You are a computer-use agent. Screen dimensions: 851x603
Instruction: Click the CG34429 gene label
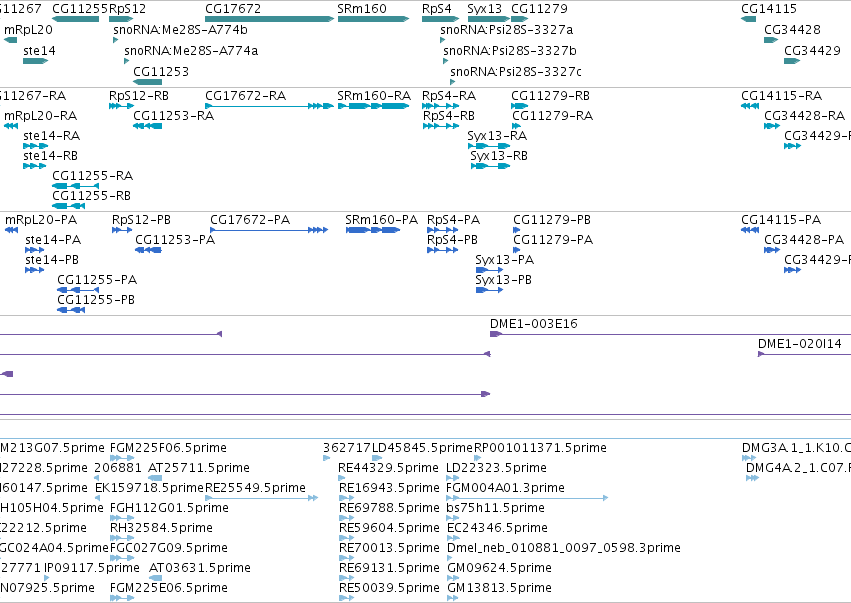[812, 50]
